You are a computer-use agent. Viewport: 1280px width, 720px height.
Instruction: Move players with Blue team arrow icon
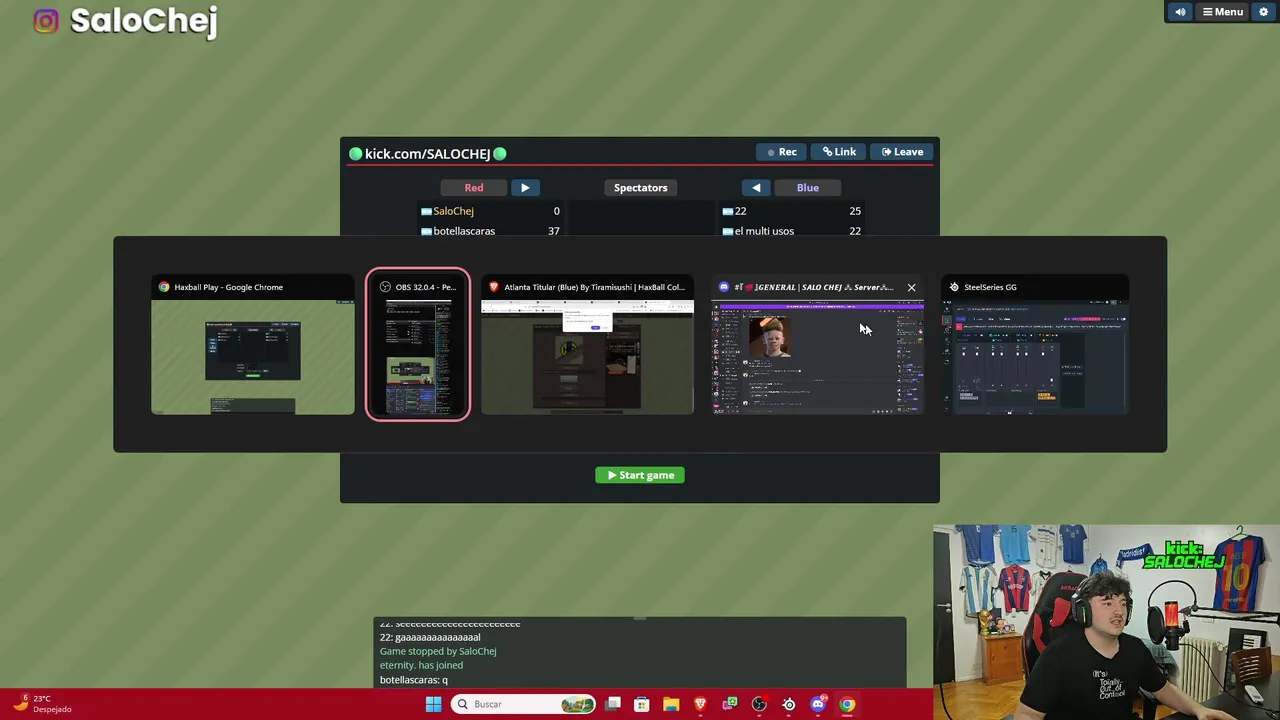[x=756, y=188]
